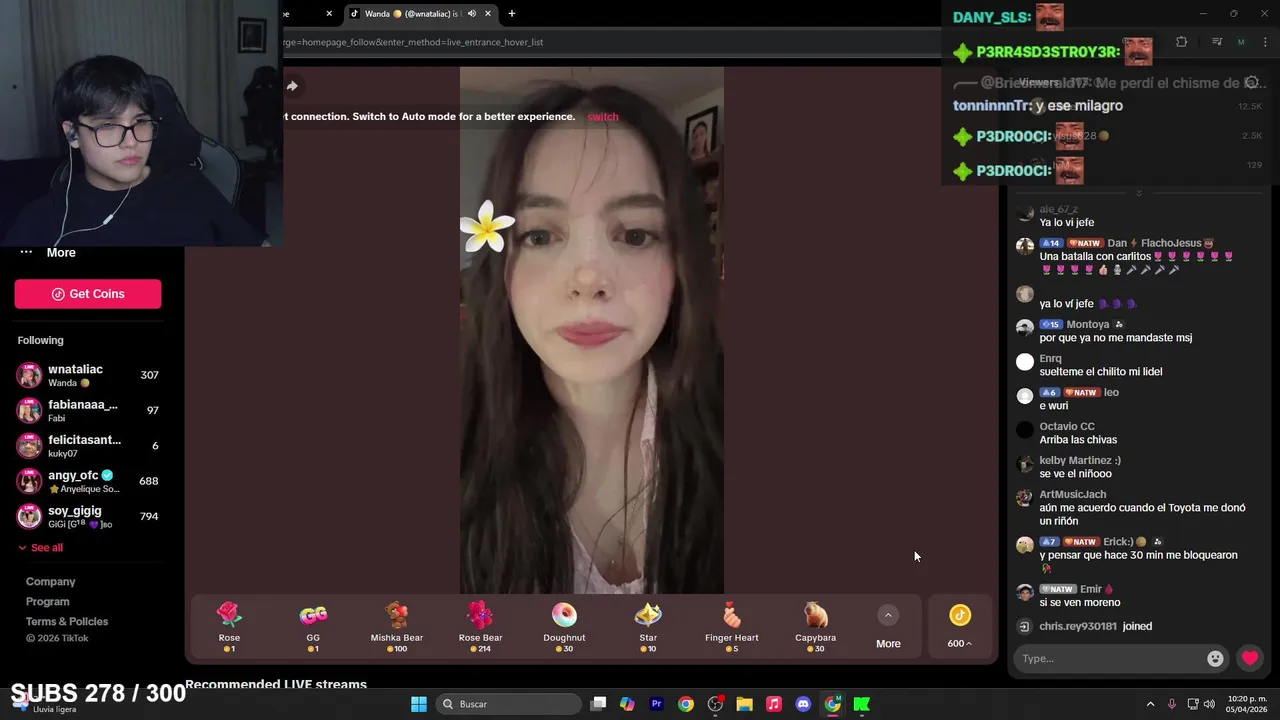1280x720 pixels.
Task: Send the GG gift
Action: 313,627
